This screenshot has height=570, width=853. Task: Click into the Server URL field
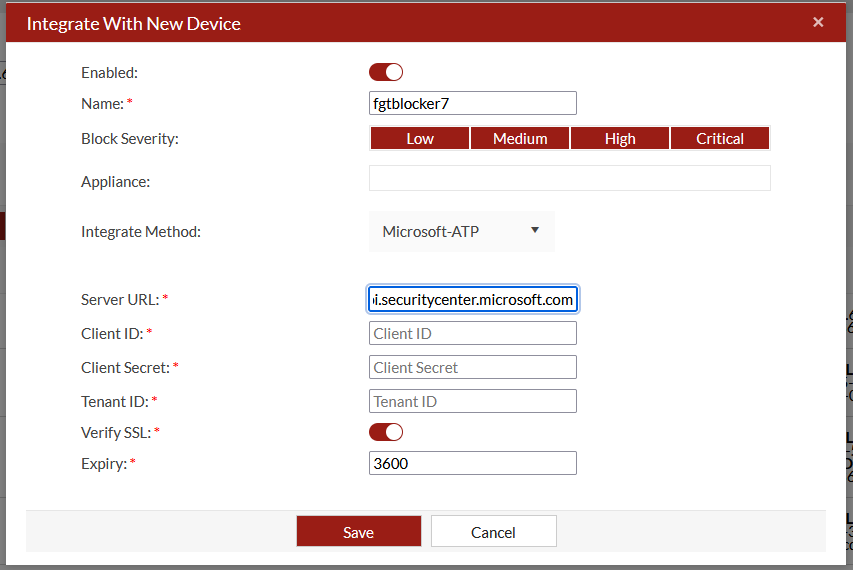click(x=472, y=299)
